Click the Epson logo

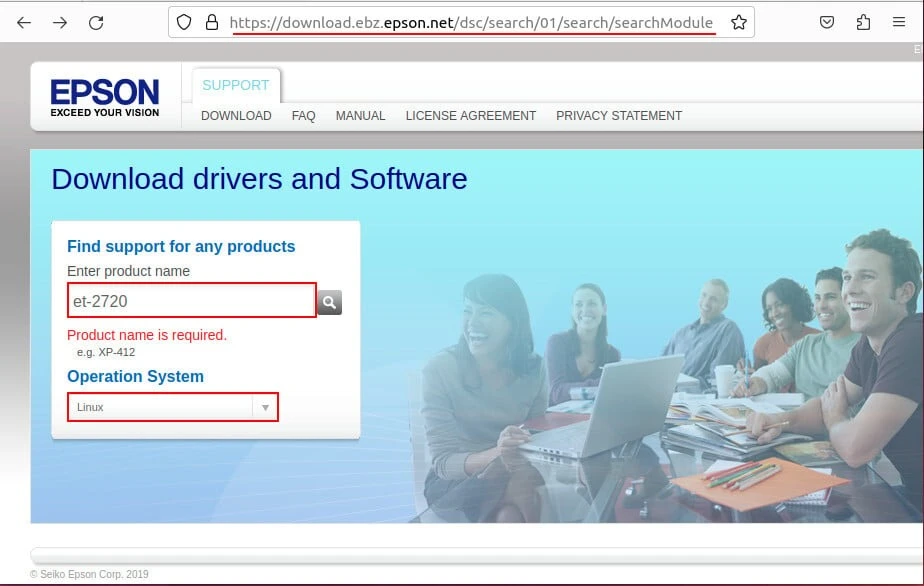pos(105,97)
